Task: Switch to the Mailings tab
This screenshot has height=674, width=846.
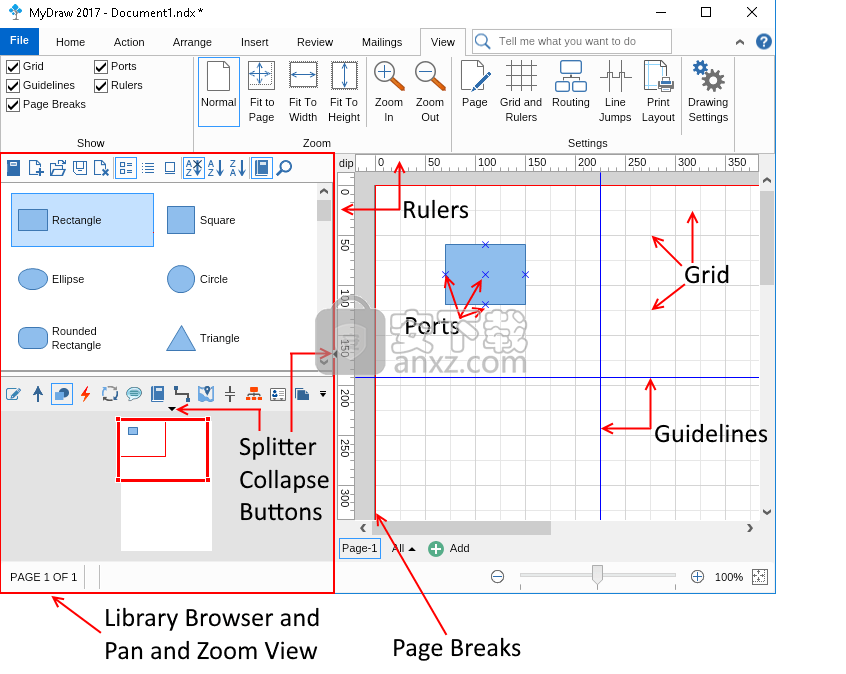Action: click(382, 42)
